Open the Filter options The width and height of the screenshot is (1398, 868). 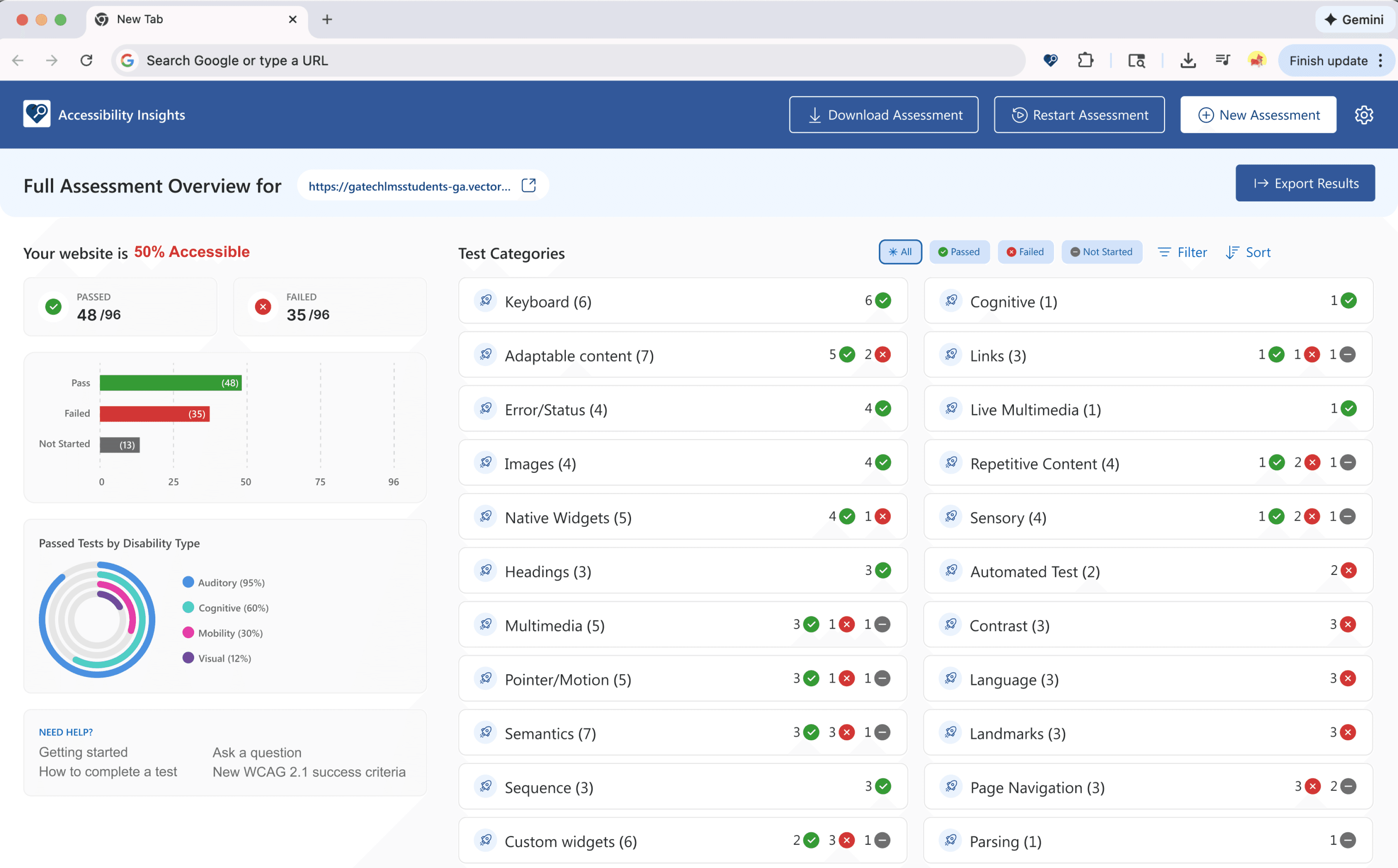[x=1182, y=252]
